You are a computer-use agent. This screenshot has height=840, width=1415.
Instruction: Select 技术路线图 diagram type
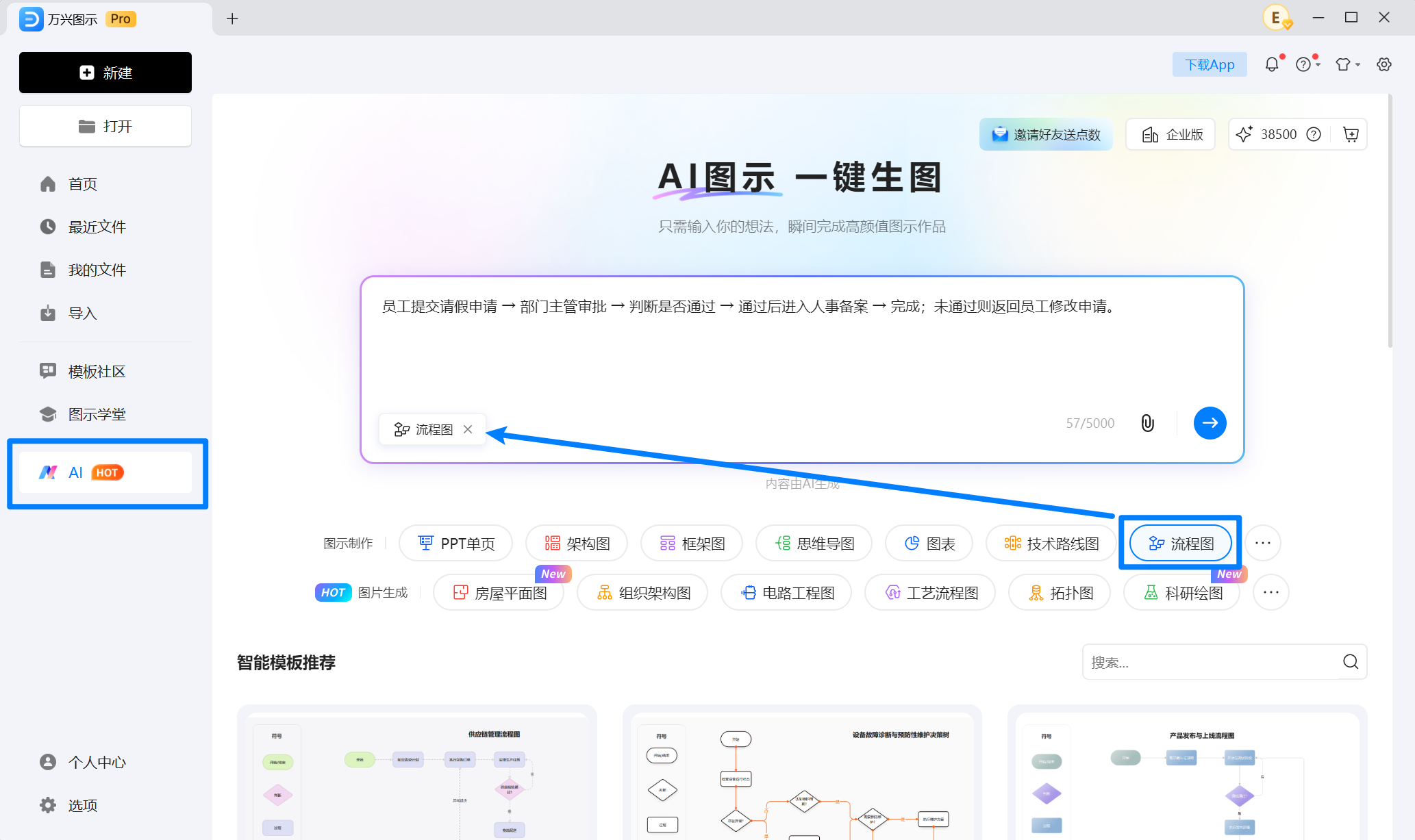point(1051,543)
